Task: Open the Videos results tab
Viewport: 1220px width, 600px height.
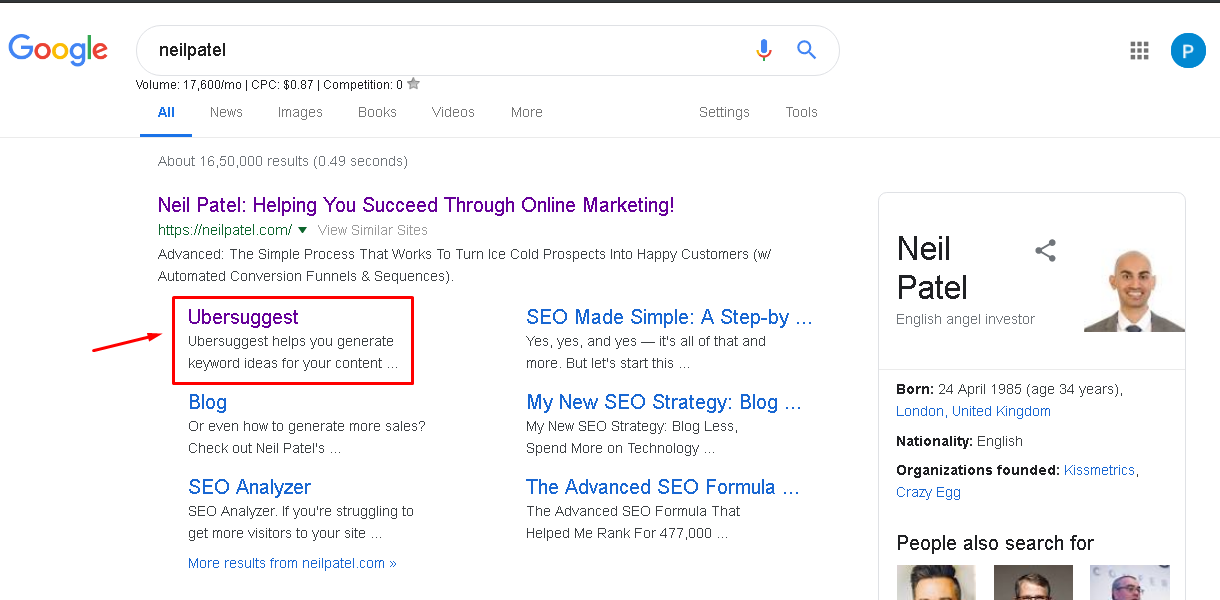Action: pyautogui.click(x=453, y=112)
